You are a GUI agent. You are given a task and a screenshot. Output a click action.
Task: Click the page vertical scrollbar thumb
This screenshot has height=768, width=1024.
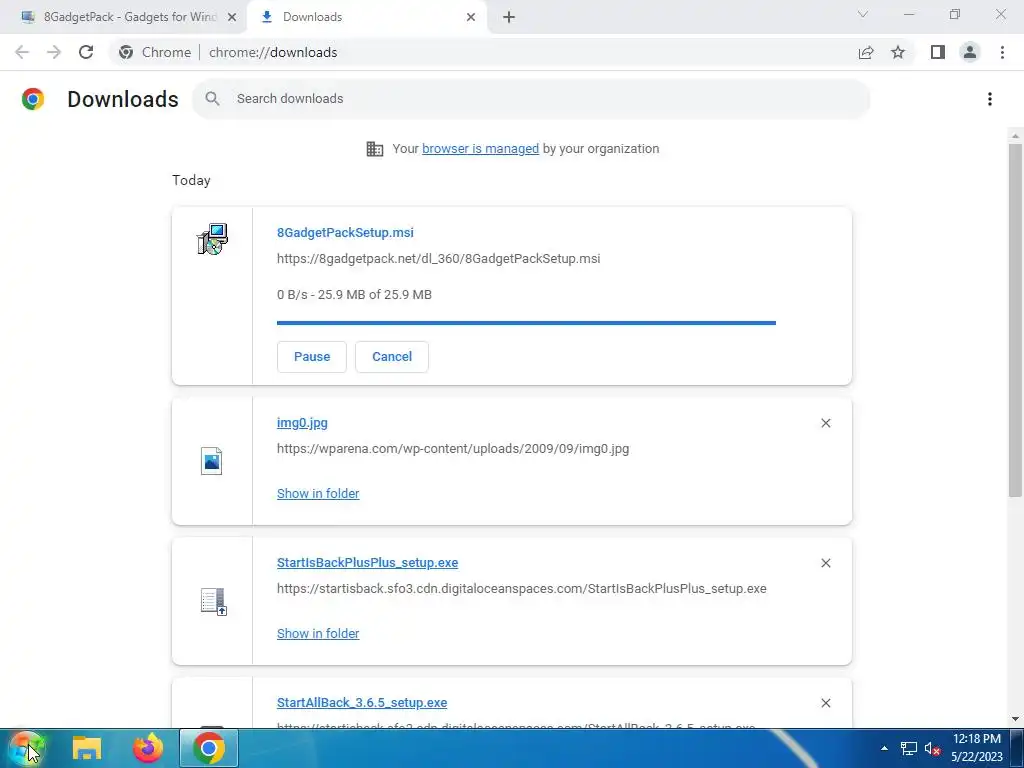(x=1015, y=320)
